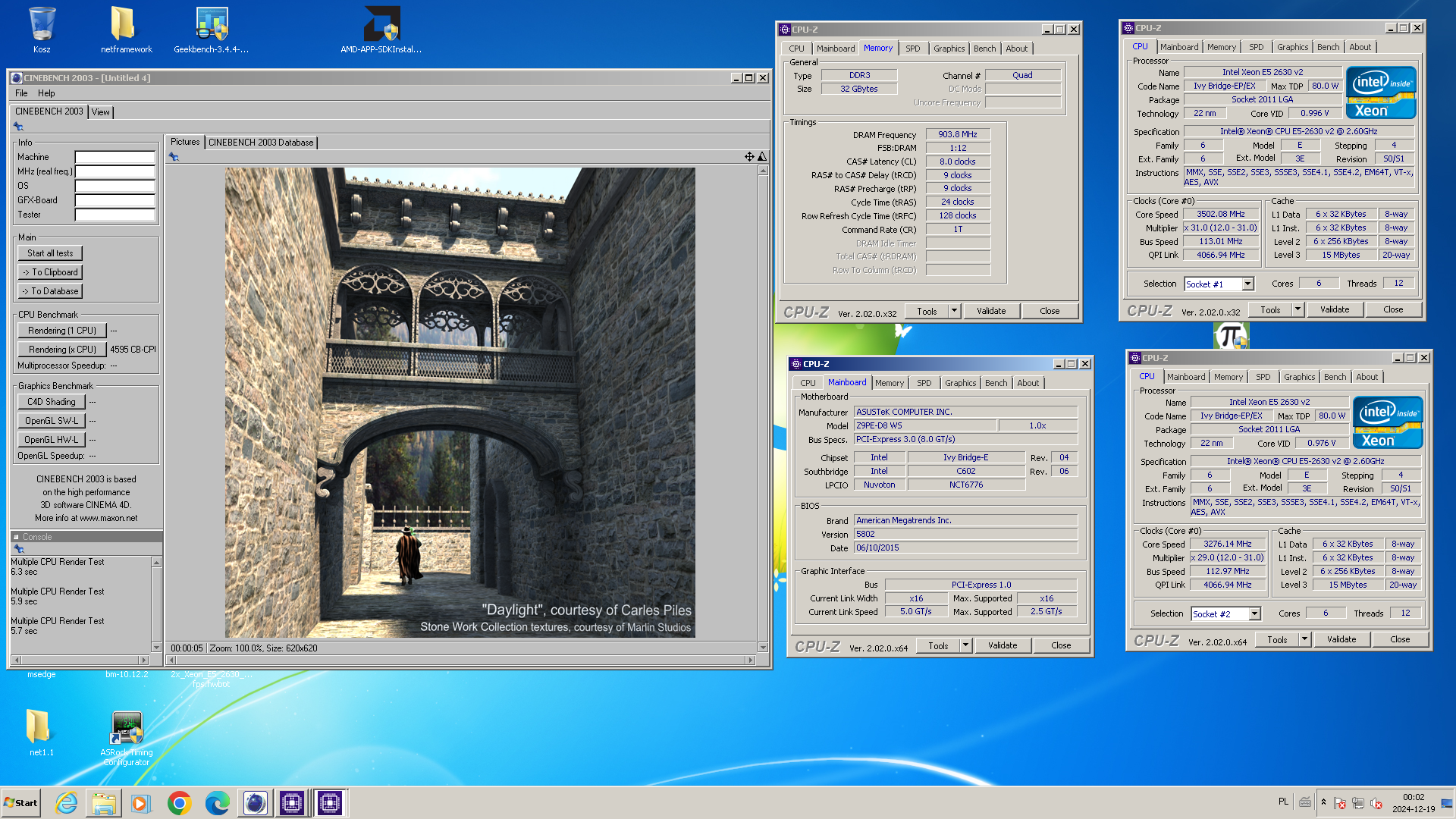Click the PL language indicator in taskbar
The height and width of the screenshot is (819, 1456).
1283,802
